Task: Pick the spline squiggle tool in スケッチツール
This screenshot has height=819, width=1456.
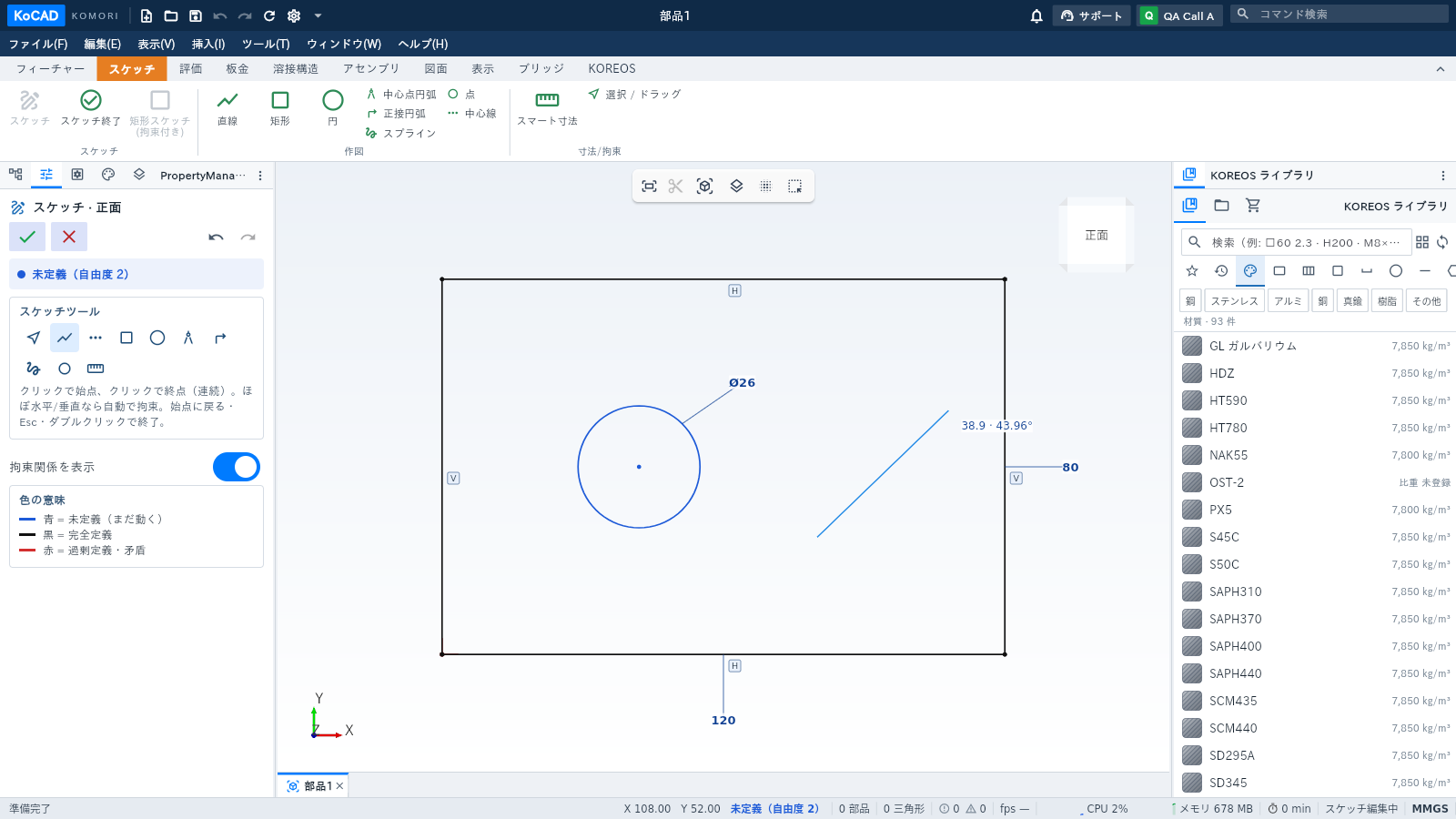Action: click(34, 369)
